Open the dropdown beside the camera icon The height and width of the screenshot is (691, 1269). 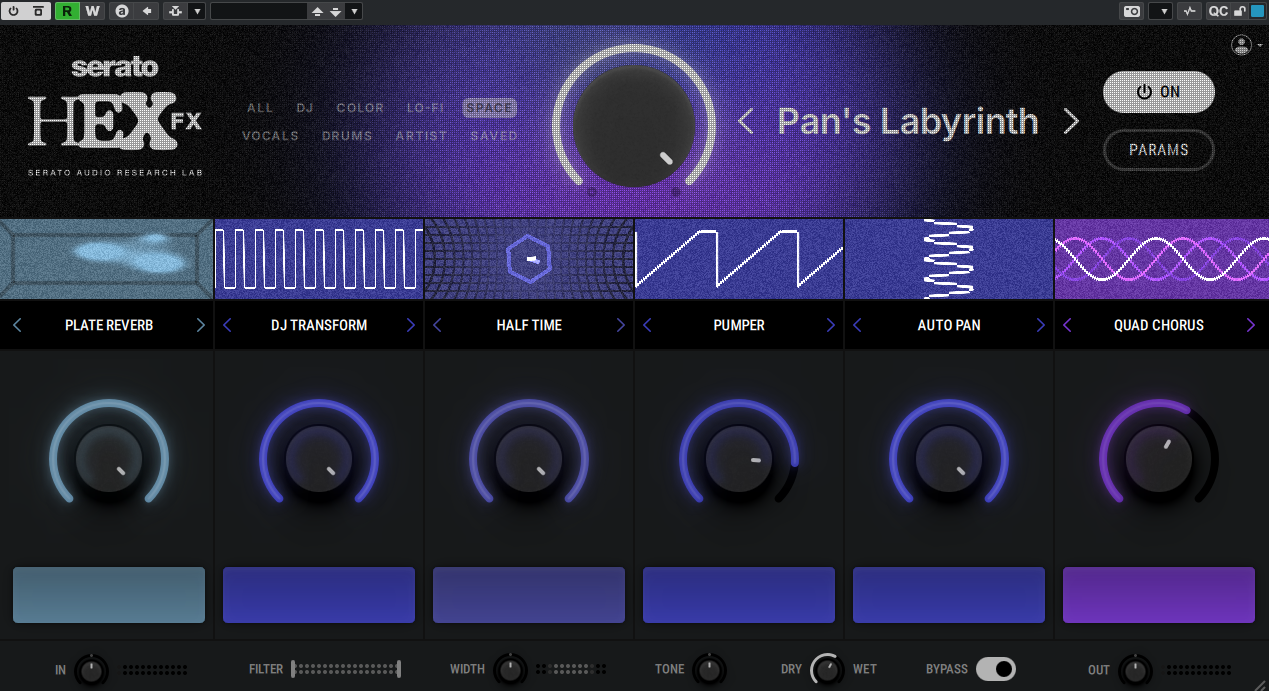[1160, 11]
